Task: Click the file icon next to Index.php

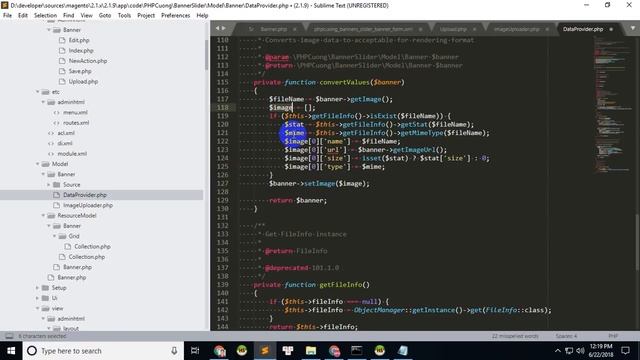Action: coord(62,50)
